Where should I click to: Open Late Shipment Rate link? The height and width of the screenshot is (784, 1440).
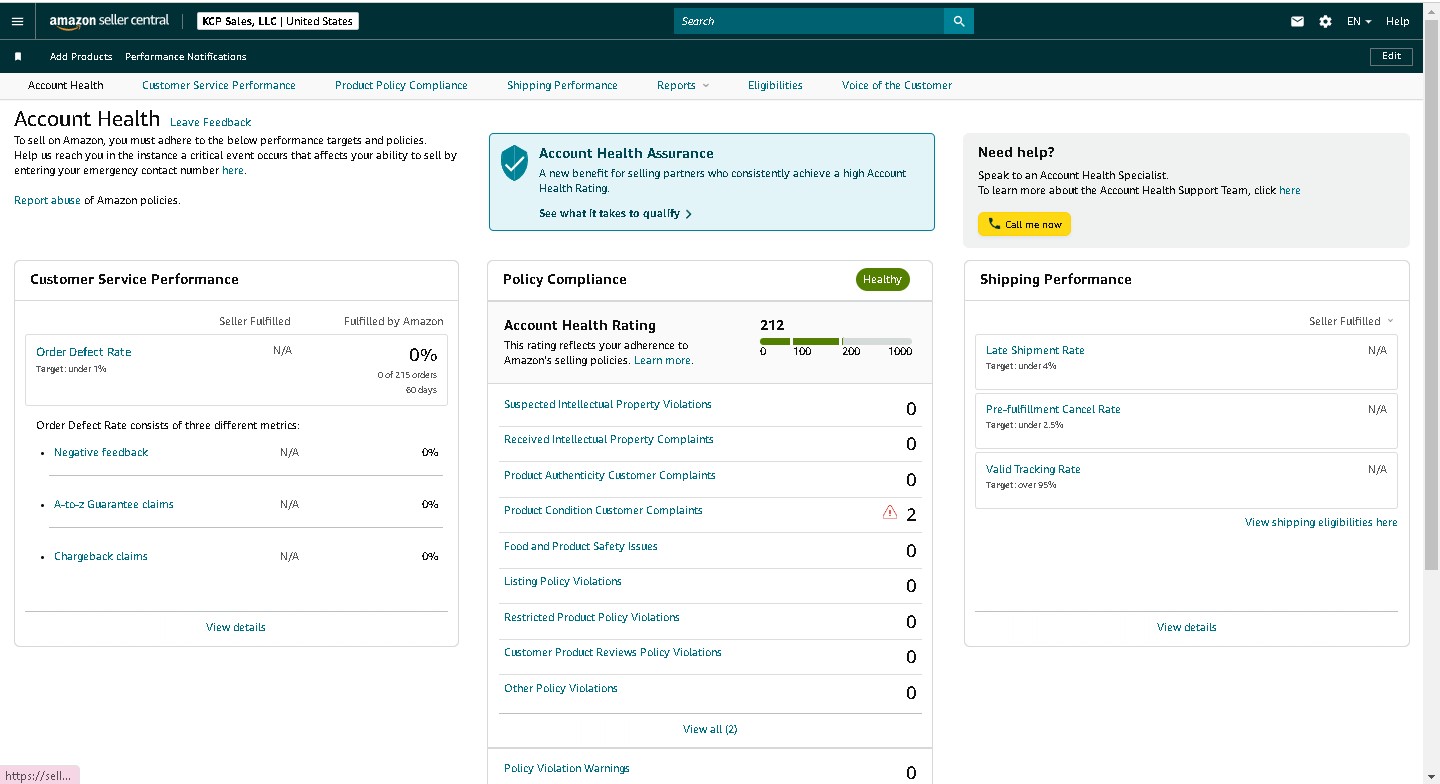click(x=1035, y=351)
